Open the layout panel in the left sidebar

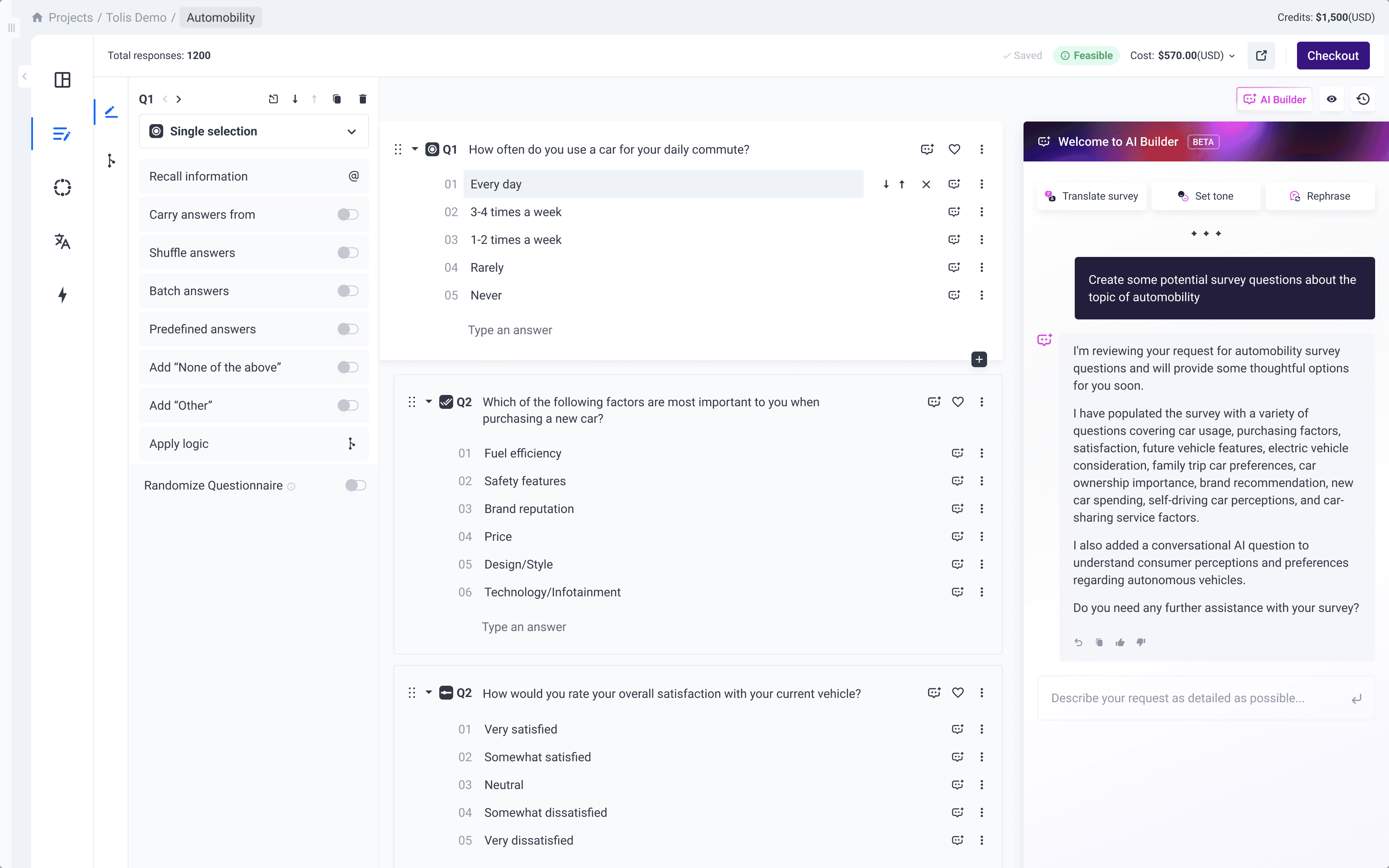tap(62, 80)
